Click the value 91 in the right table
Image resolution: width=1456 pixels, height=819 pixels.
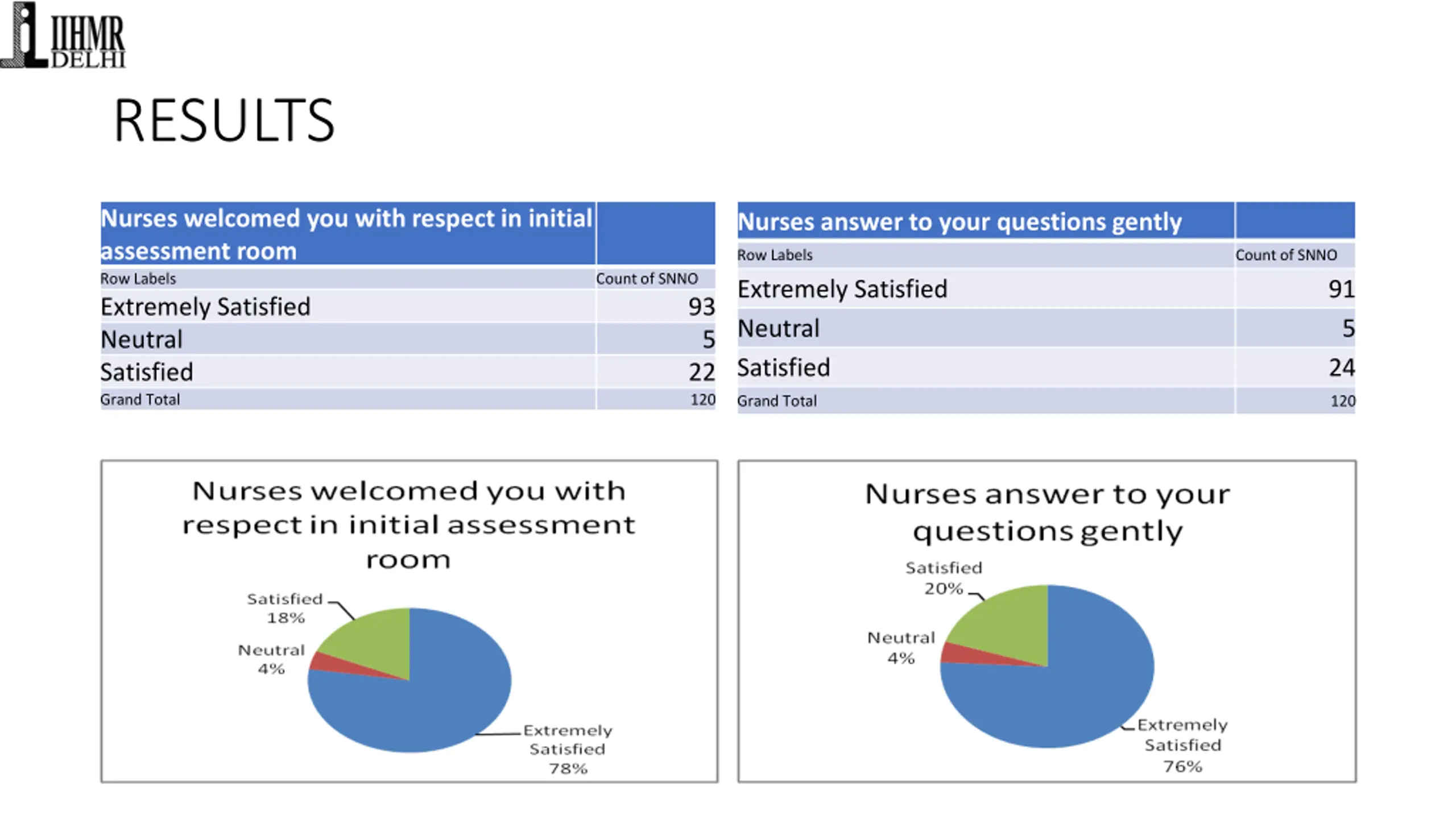pos(1341,289)
